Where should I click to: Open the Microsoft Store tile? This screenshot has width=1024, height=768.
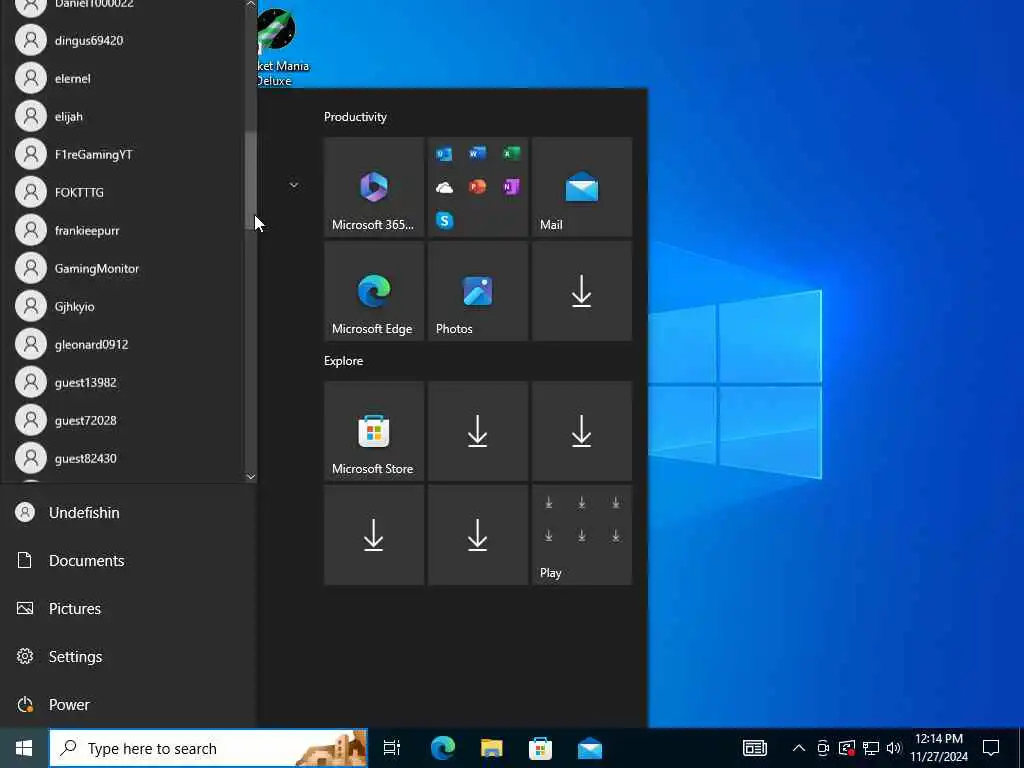374,431
